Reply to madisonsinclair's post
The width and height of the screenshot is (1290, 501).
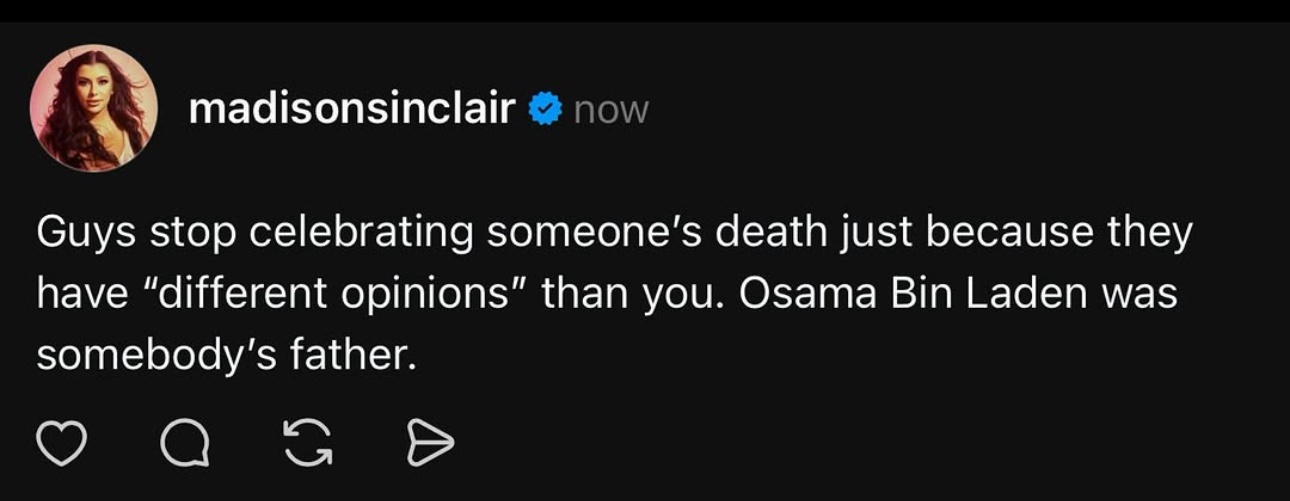coord(188,443)
